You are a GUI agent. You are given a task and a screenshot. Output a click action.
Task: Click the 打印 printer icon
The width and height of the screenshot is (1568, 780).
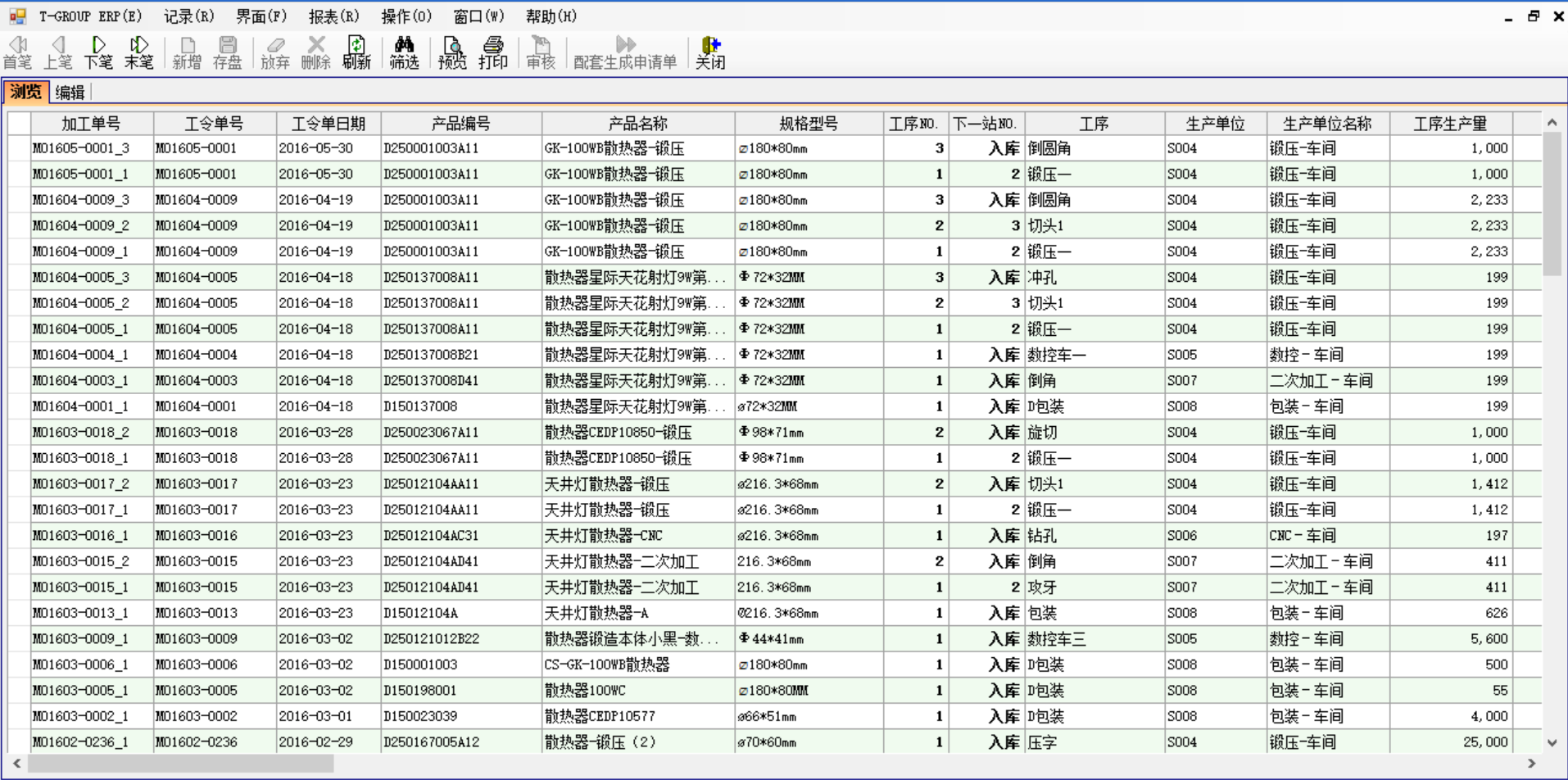click(x=493, y=52)
